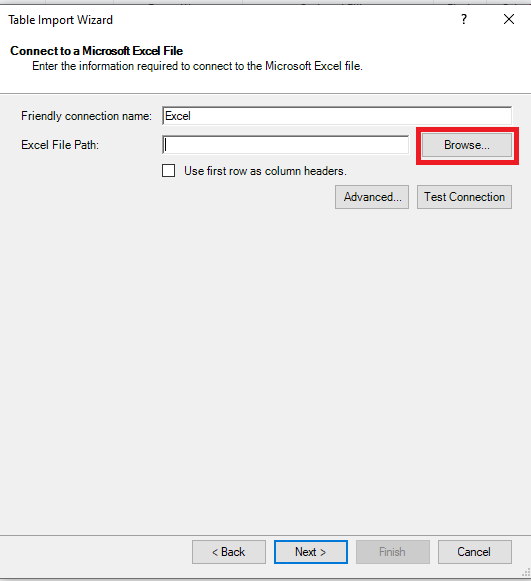Focus the Excel File Path input field
The width and height of the screenshot is (531, 581).
coord(285,145)
